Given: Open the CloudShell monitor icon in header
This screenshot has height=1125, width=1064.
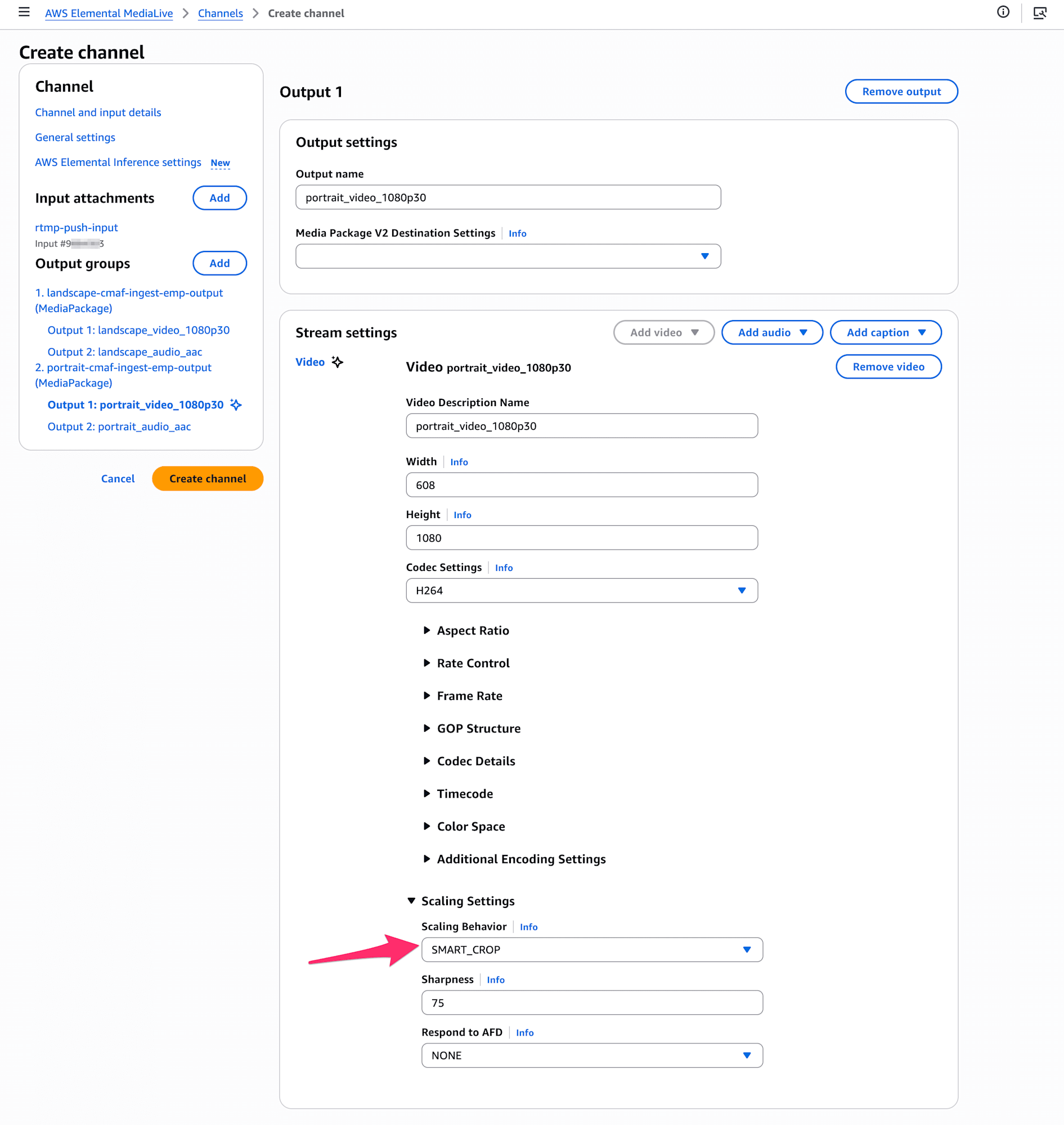Looking at the screenshot, I should coord(1039,12).
